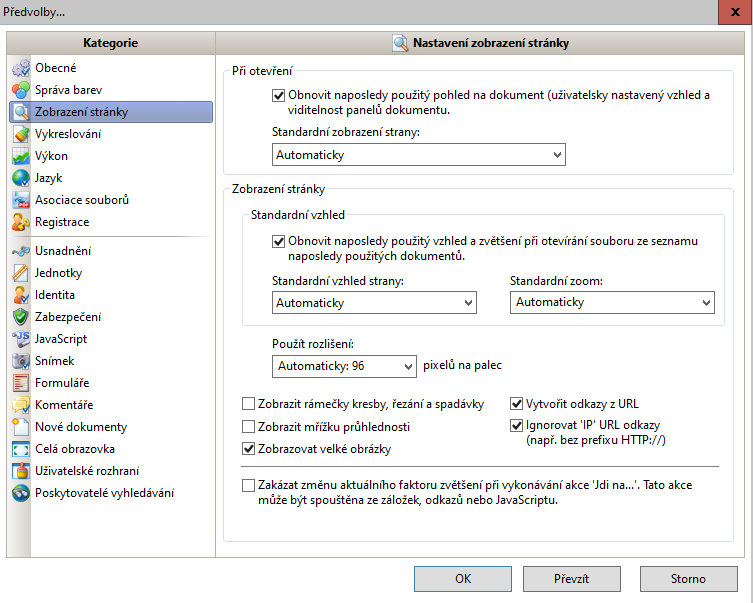Select the Vykreslování brush icon
The width and height of the screenshot is (753, 603).
point(21,134)
